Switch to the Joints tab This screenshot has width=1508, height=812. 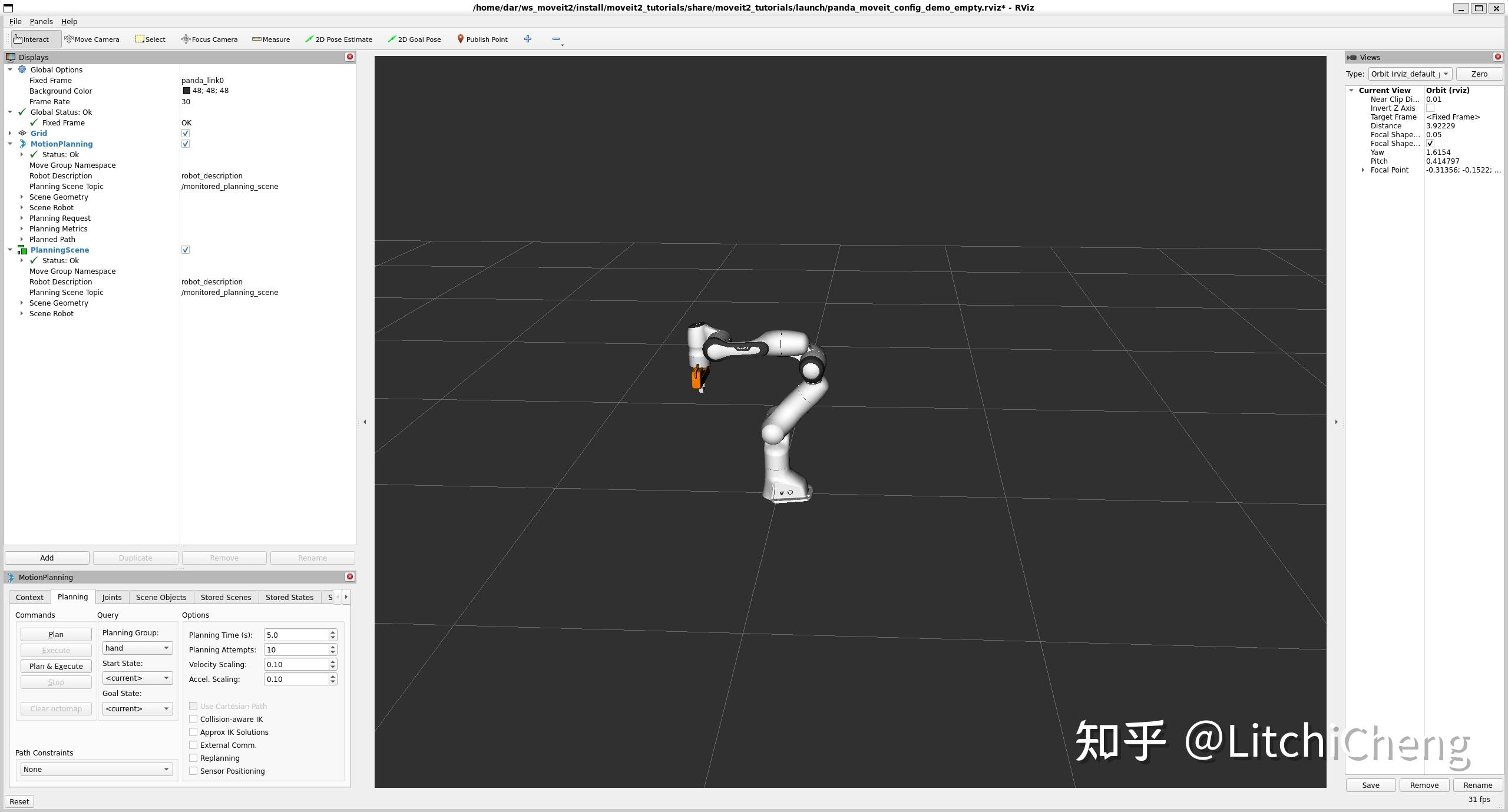(111, 596)
